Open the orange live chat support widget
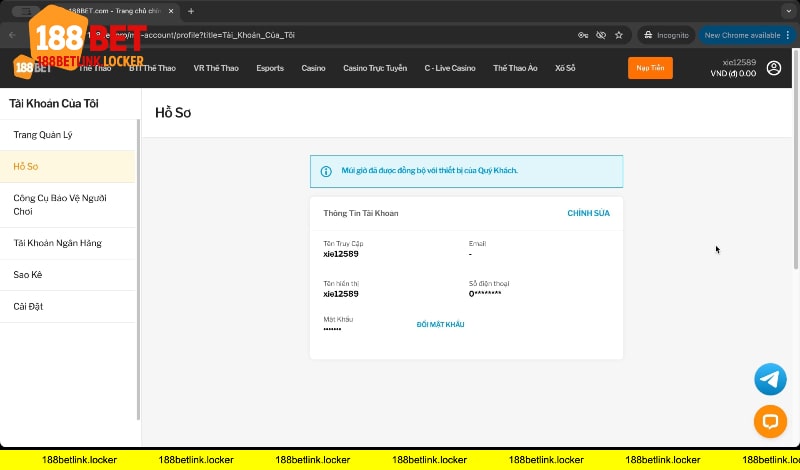The width and height of the screenshot is (800, 470). coord(770,421)
